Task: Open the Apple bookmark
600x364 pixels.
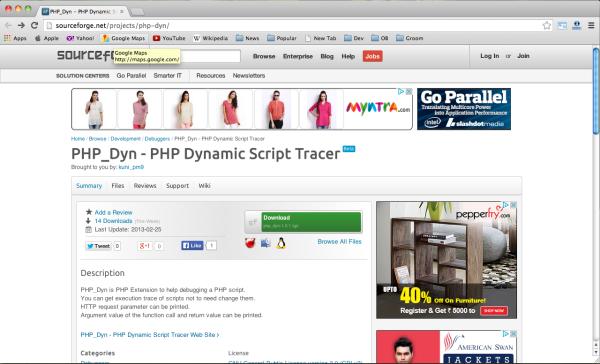Action: tap(47, 38)
